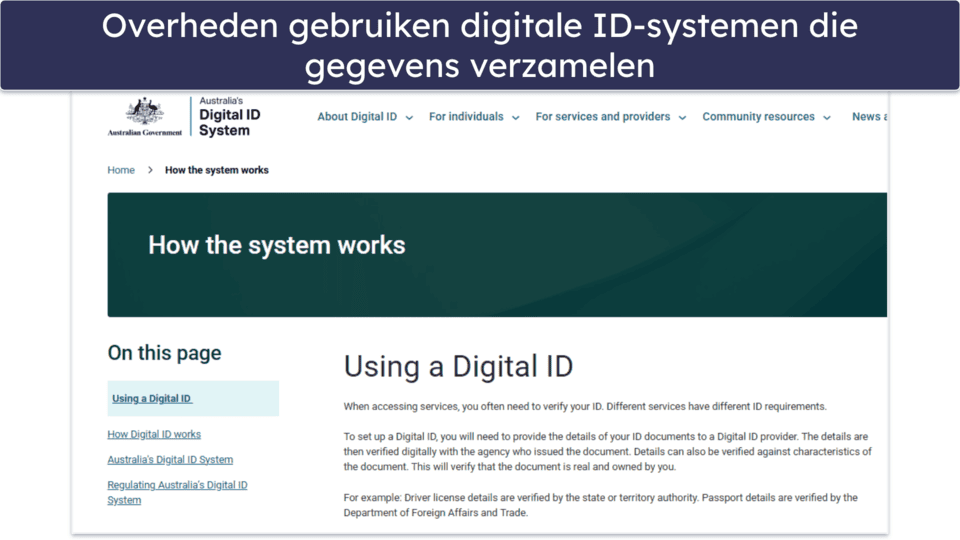960x540 pixels.
Task: Jump to the How Digital ID works section link
Action: point(154,434)
